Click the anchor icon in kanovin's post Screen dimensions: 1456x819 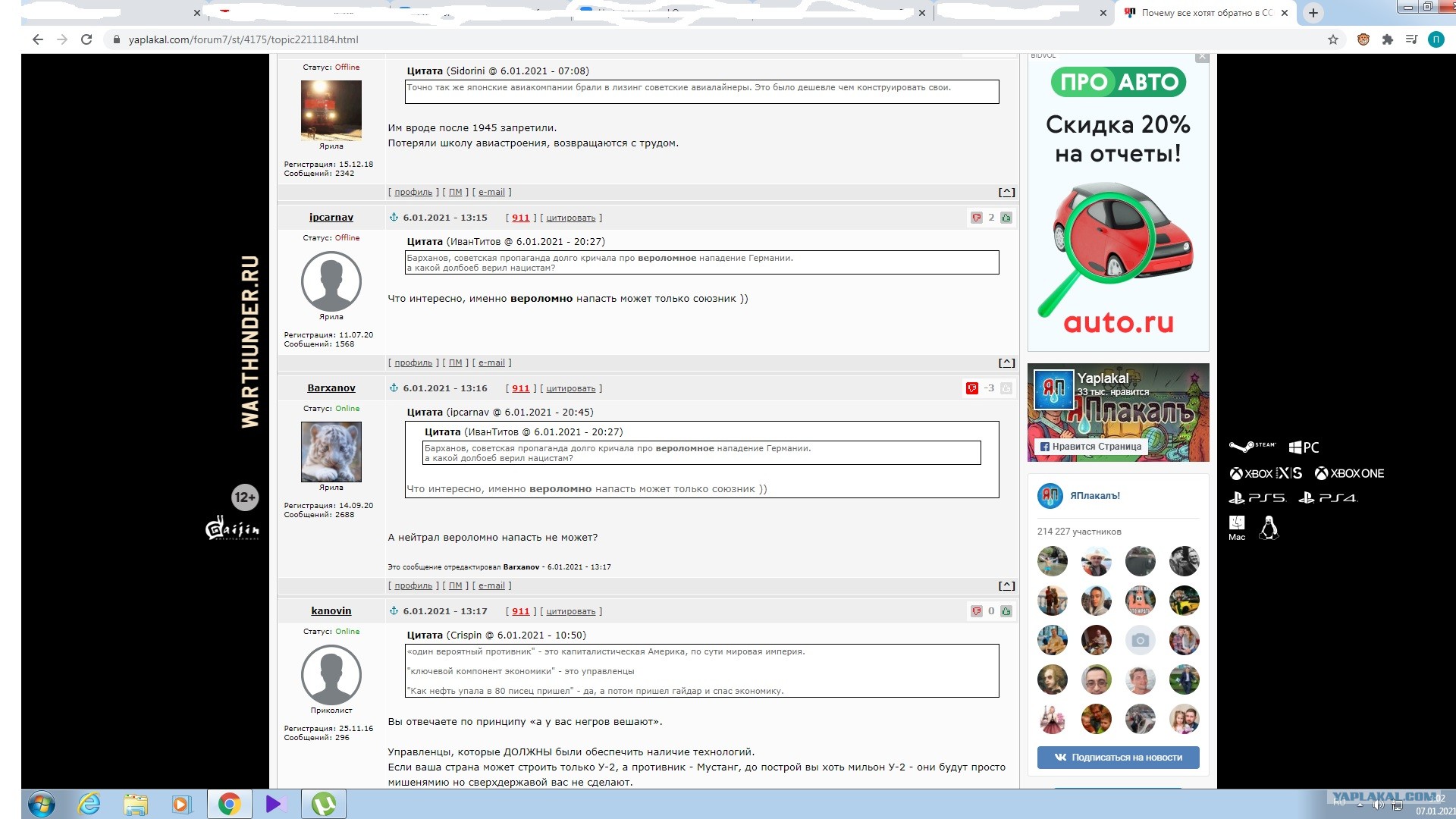tap(394, 611)
